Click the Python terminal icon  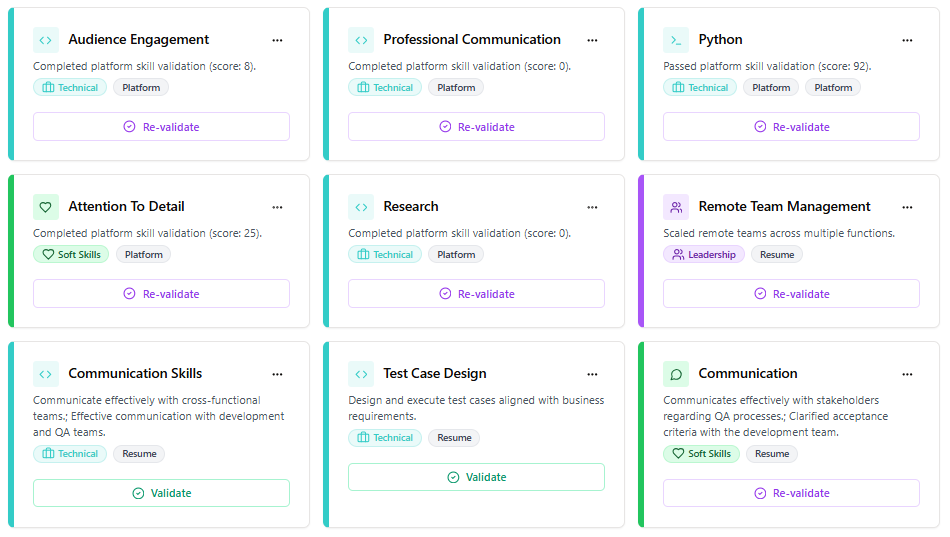pyautogui.click(x=676, y=40)
